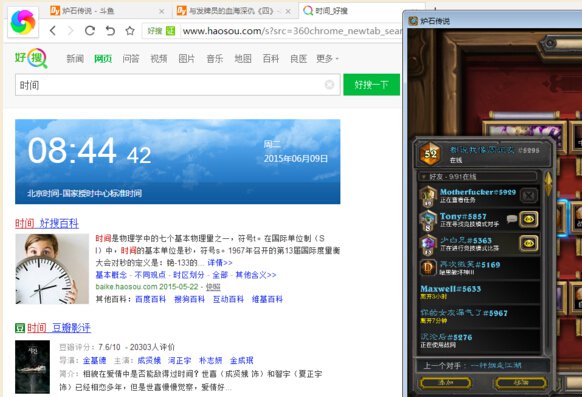Click the X button beside Motherfucker#5929
Image resolution: width=582 pixels, height=397 pixels.
(529, 195)
